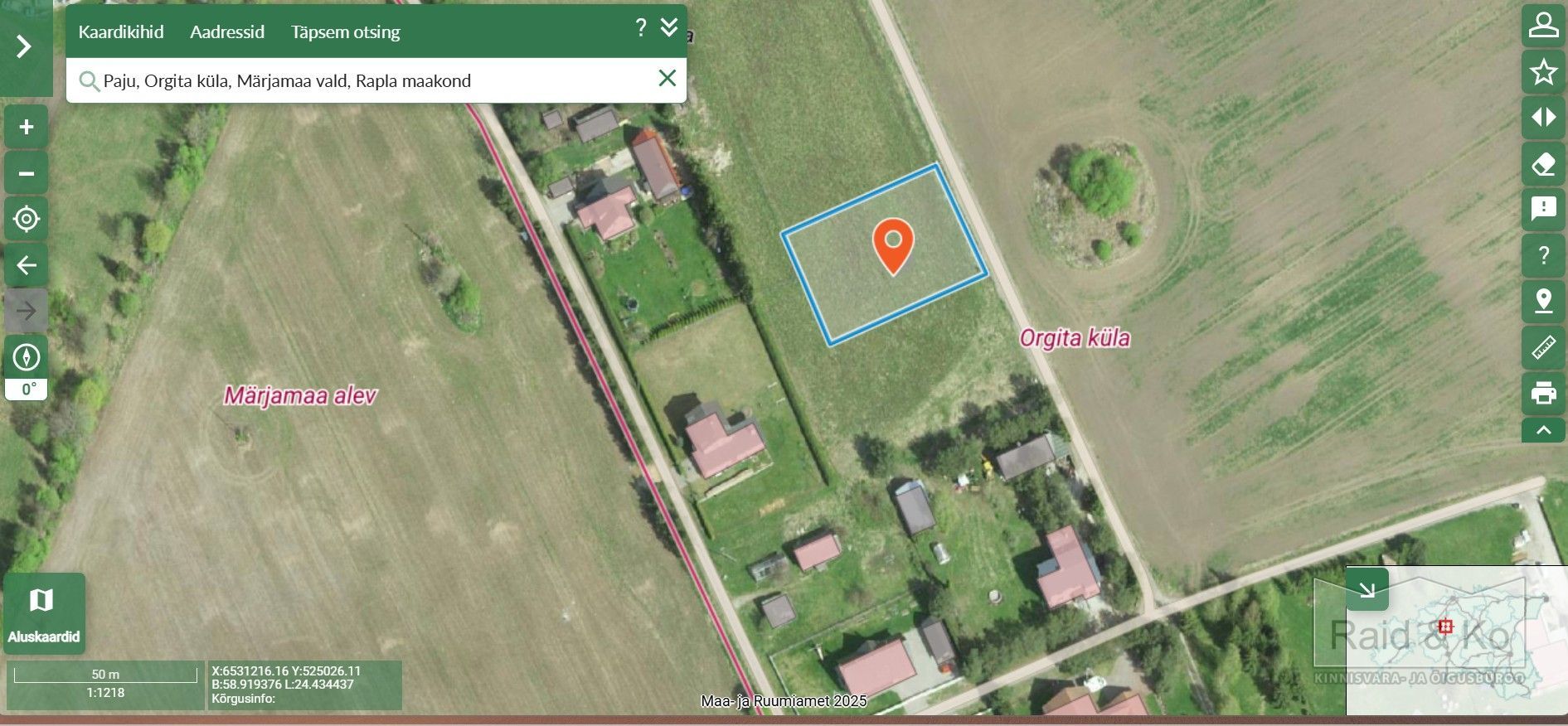Collapse the overview minimap arrow
The height and width of the screenshot is (726, 1568).
pos(1367,589)
